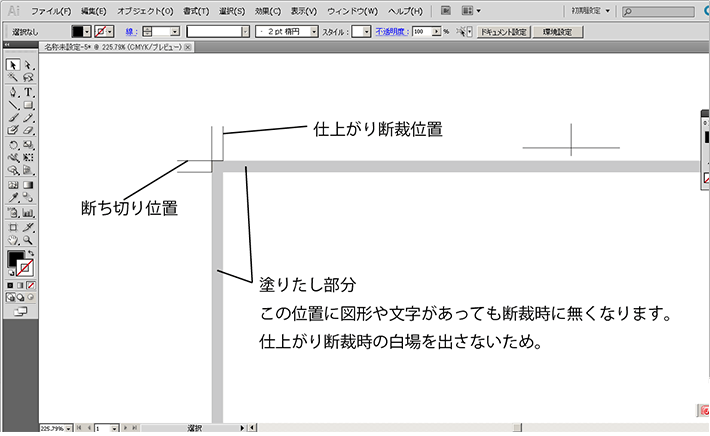Activate the Hand tool
Viewport: 710px width, 436px height.
pyautogui.click(x=13, y=240)
